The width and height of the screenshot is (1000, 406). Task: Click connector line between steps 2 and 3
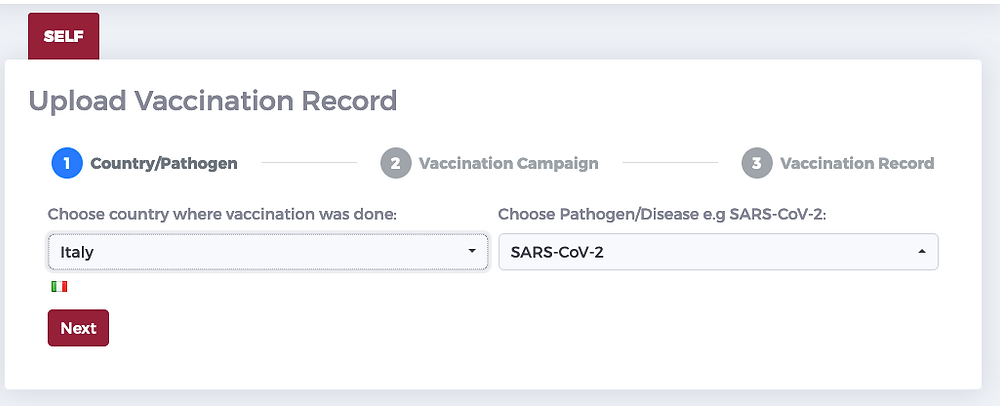(670, 163)
